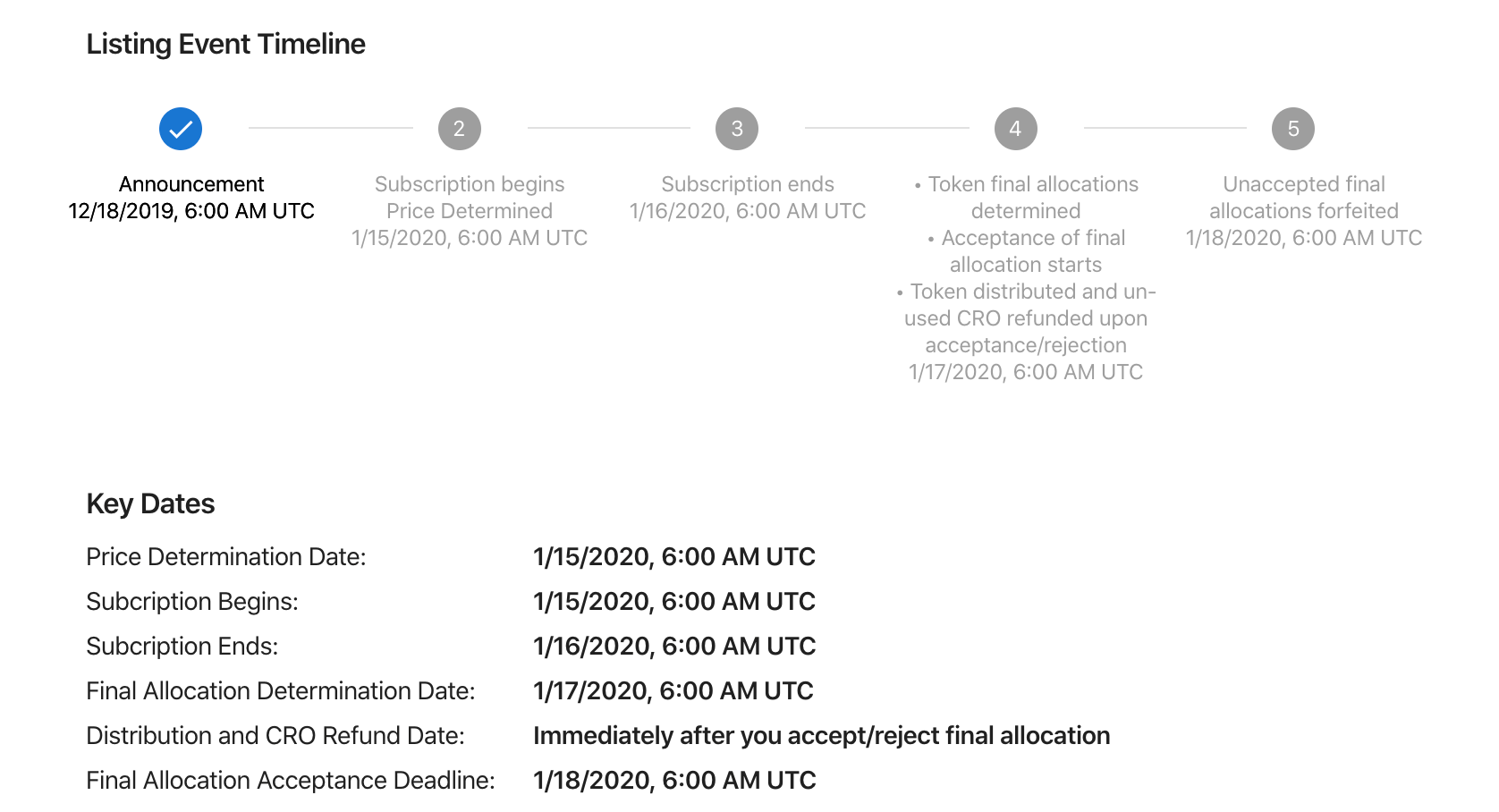Click the Final Allocation Acceptance Deadline value
The image size is (1499, 812).
click(674, 780)
